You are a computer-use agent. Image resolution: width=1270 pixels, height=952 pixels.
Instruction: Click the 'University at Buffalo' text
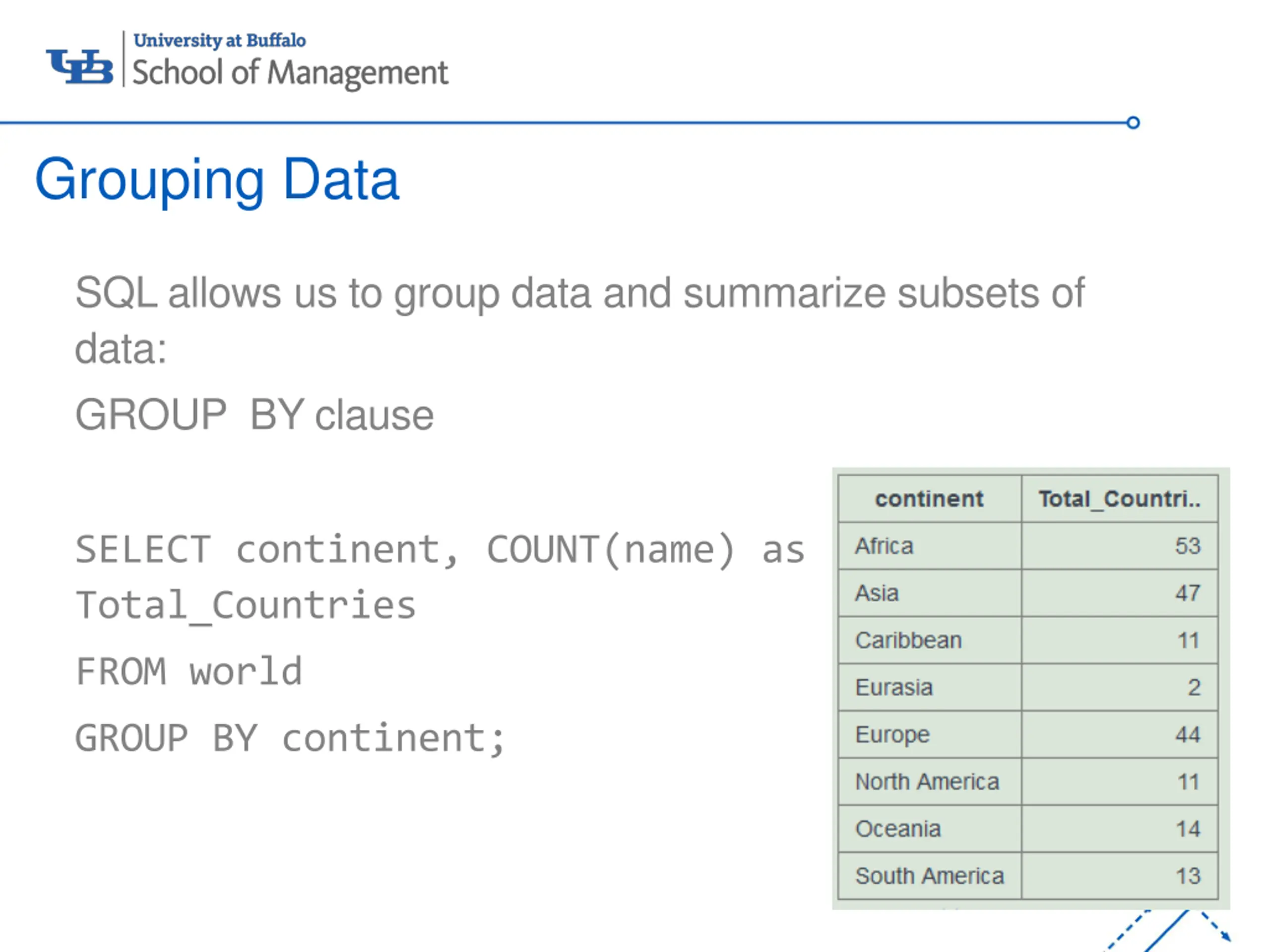(219, 40)
